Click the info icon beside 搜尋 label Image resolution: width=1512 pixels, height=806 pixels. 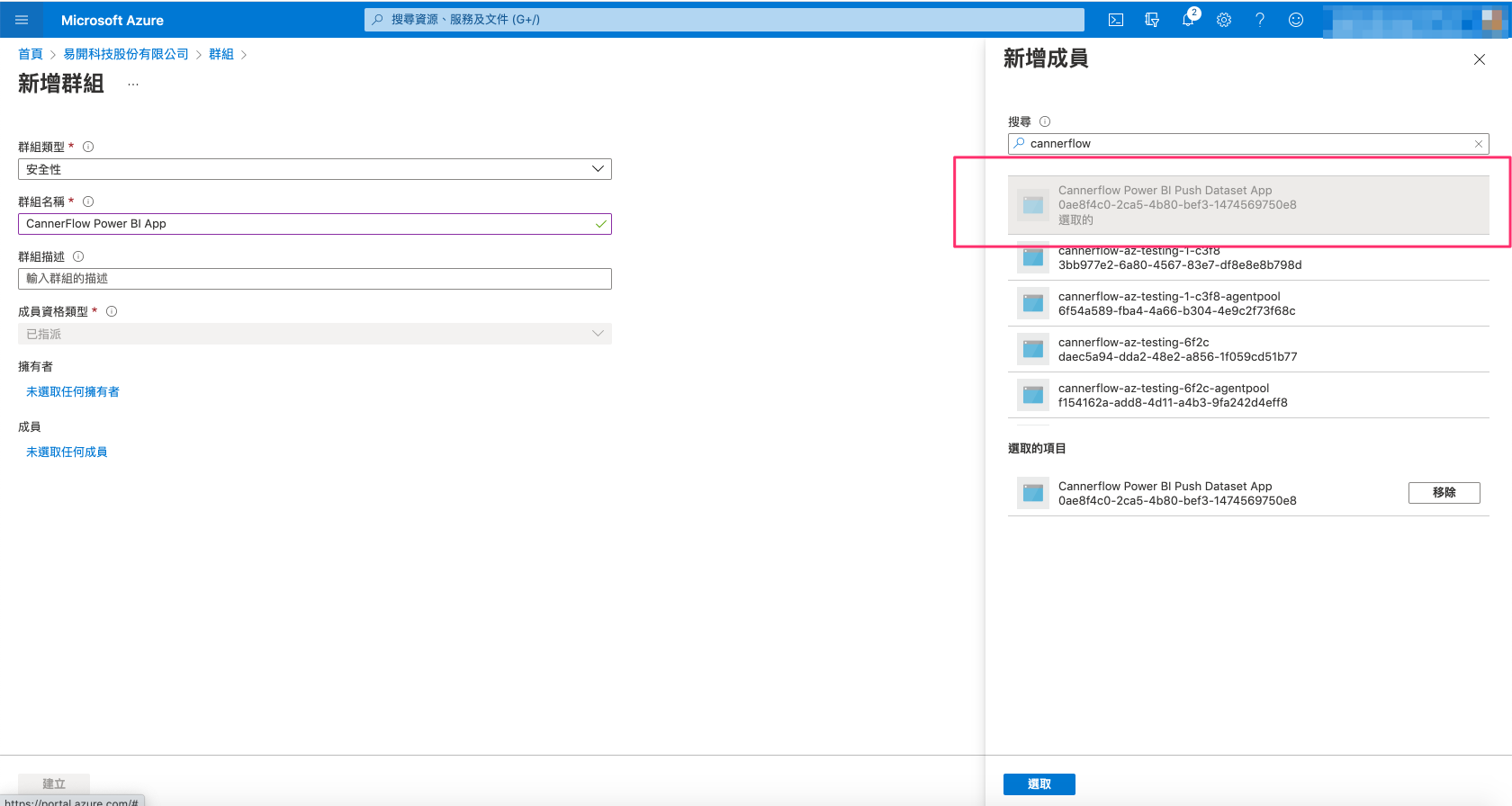click(1045, 121)
